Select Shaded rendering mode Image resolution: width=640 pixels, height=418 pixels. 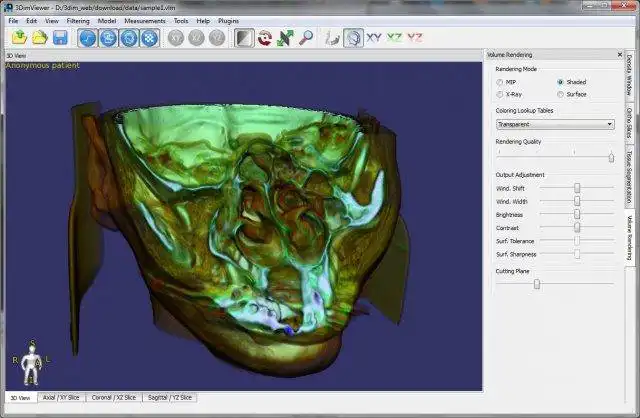point(572,82)
